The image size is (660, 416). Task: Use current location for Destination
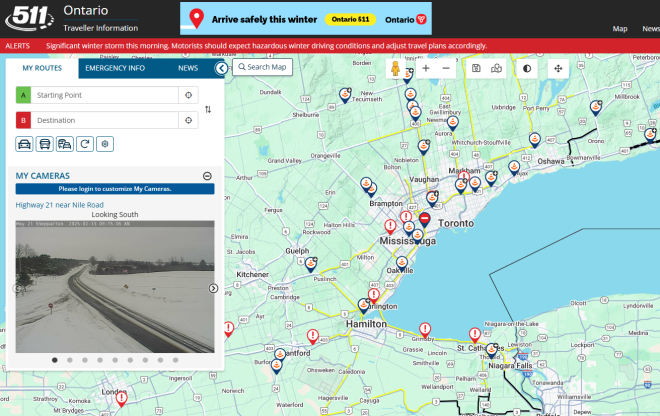189,120
